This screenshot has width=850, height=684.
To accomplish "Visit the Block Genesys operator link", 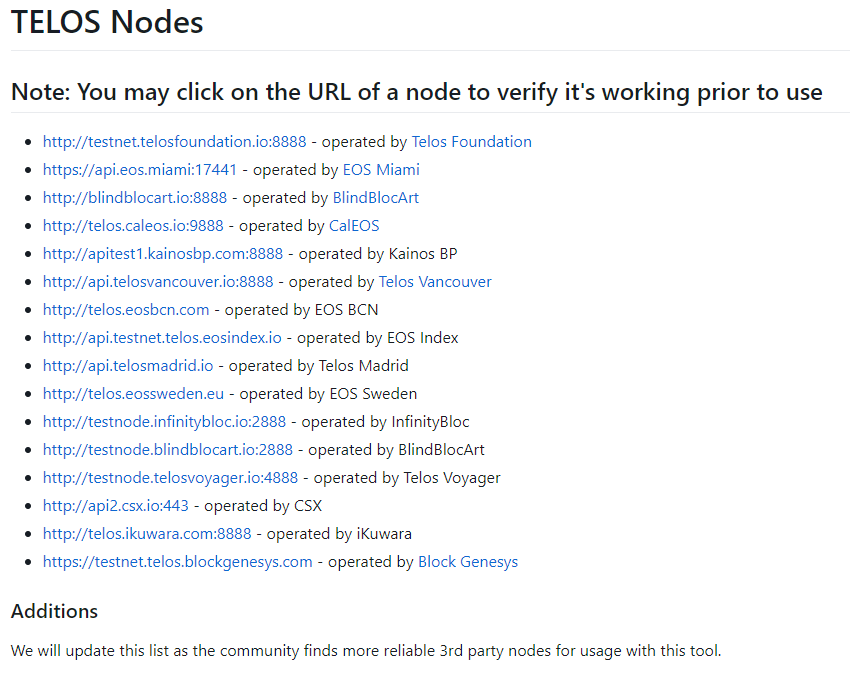I will coord(468,562).
